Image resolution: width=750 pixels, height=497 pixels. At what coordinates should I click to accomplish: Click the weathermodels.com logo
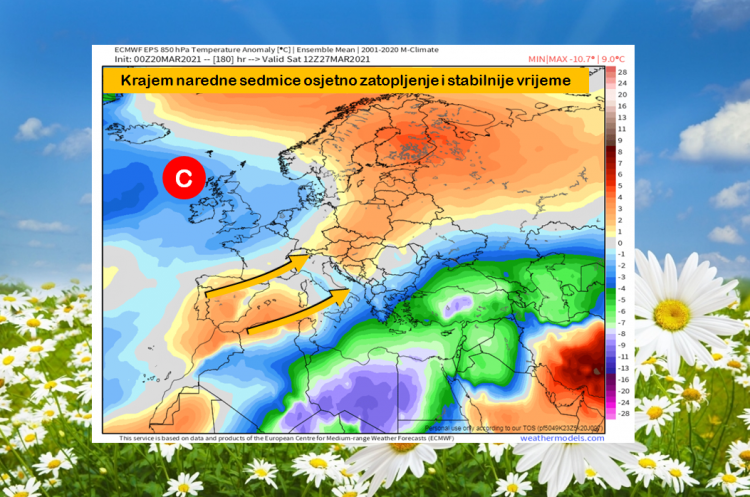coord(562,438)
